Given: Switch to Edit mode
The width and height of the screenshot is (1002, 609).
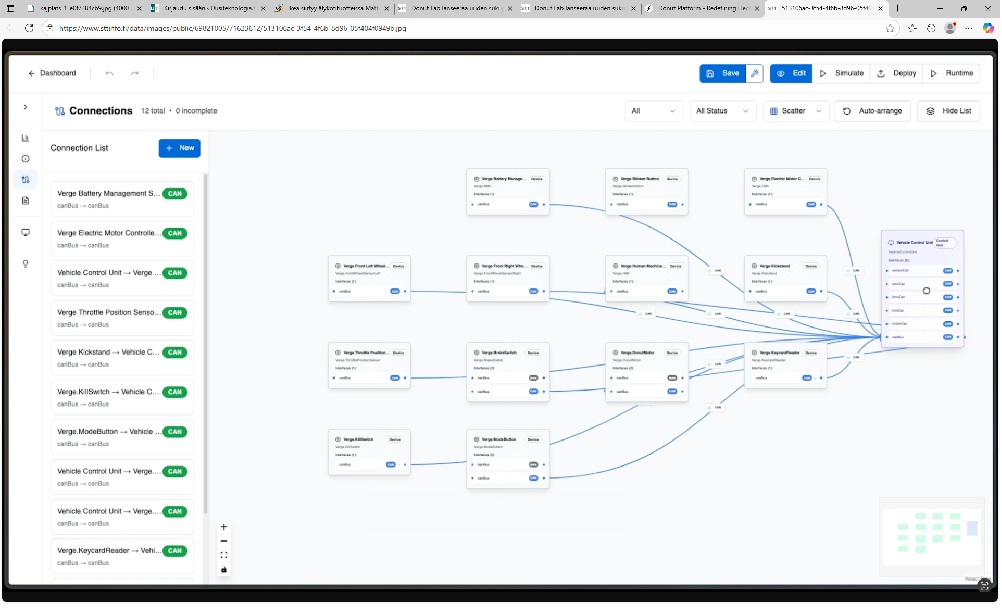Looking at the screenshot, I should pyautogui.click(x=791, y=73).
